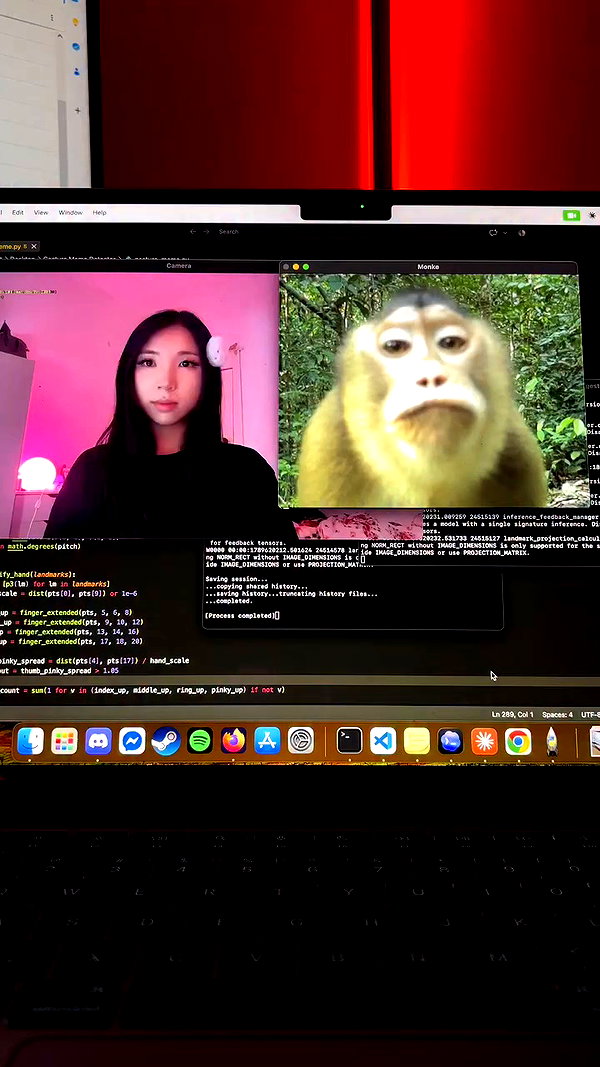Viewport: 600px width, 1067px height.
Task: Launch Steam from the Dock
Action: point(166,740)
